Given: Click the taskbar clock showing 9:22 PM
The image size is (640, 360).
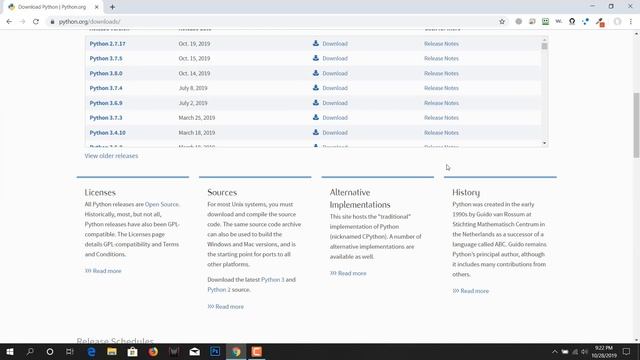Looking at the screenshot, I should click(x=604, y=352).
